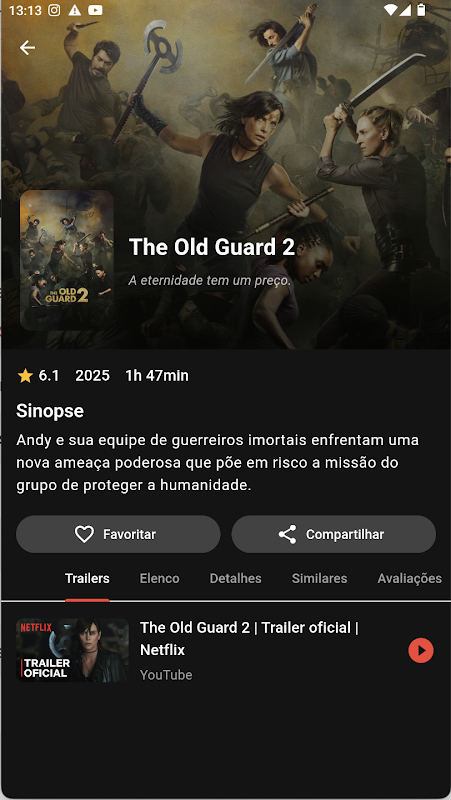This screenshot has height=800, width=451.
Task: Open Instagram notification in status bar
Action: [x=56, y=10]
